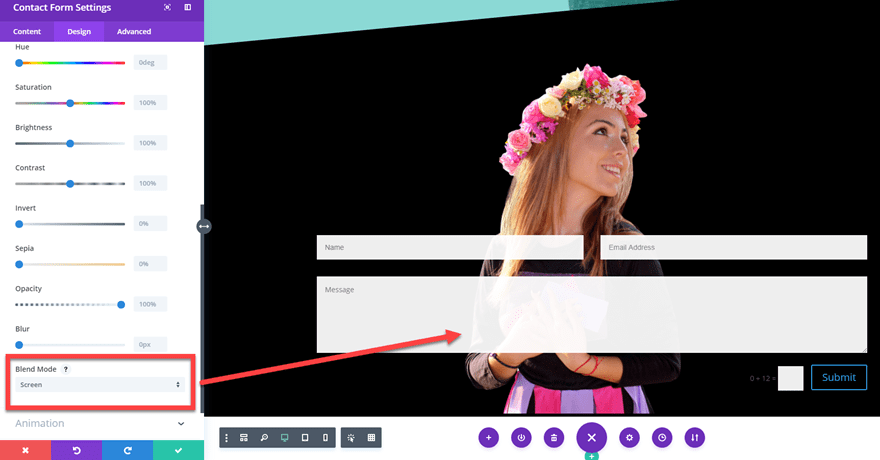Click the Brightness value field
880x460 pixels.
click(150, 143)
